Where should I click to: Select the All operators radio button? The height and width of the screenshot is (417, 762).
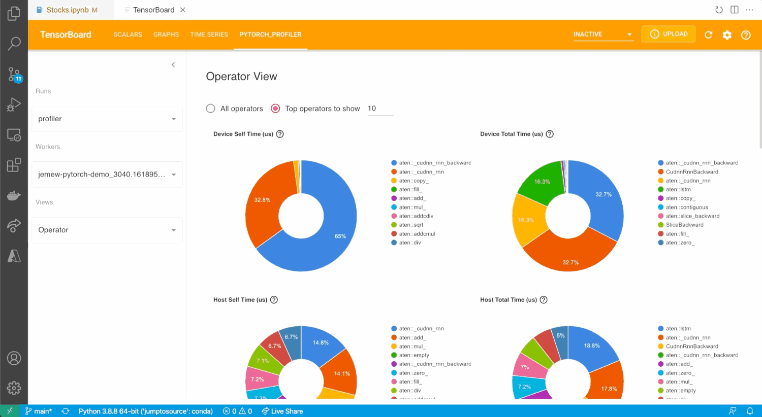[x=210, y=108]
